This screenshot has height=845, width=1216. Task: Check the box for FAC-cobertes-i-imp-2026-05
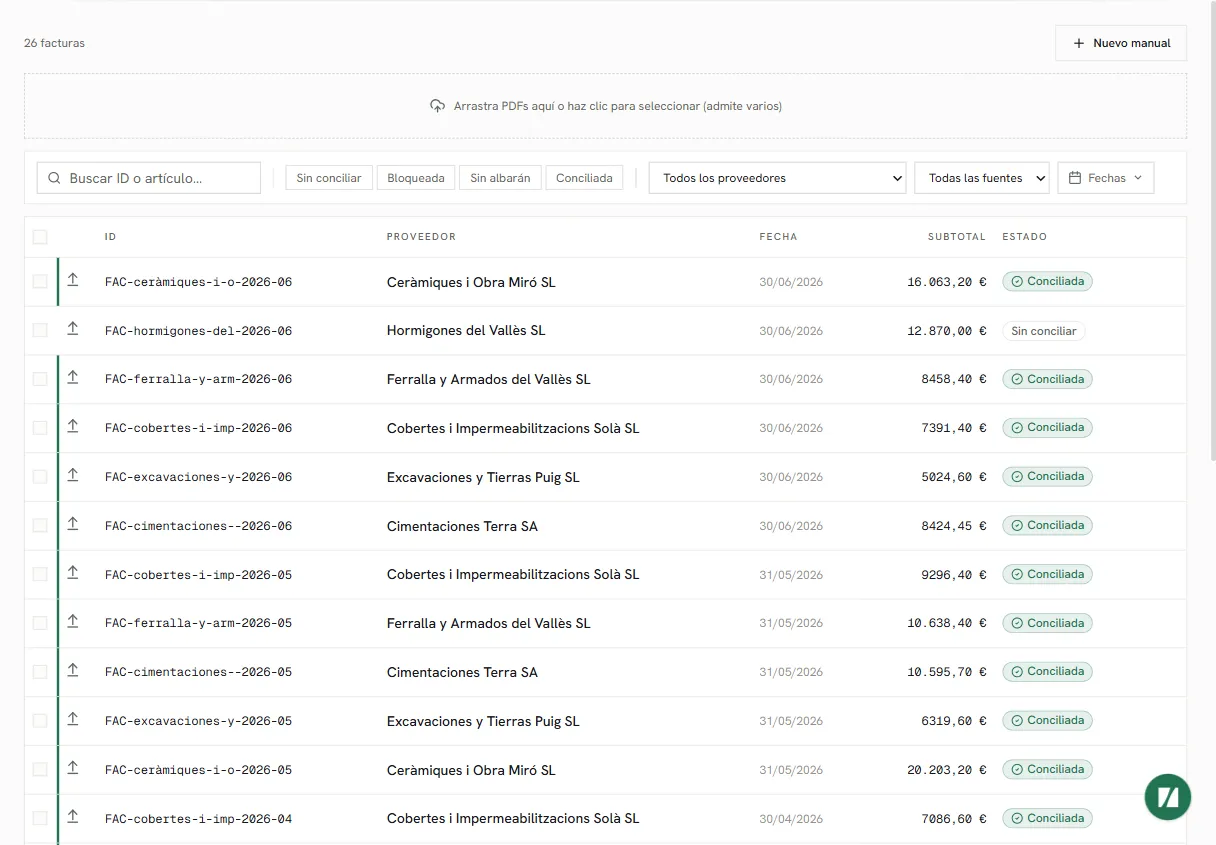coord(40,574)
